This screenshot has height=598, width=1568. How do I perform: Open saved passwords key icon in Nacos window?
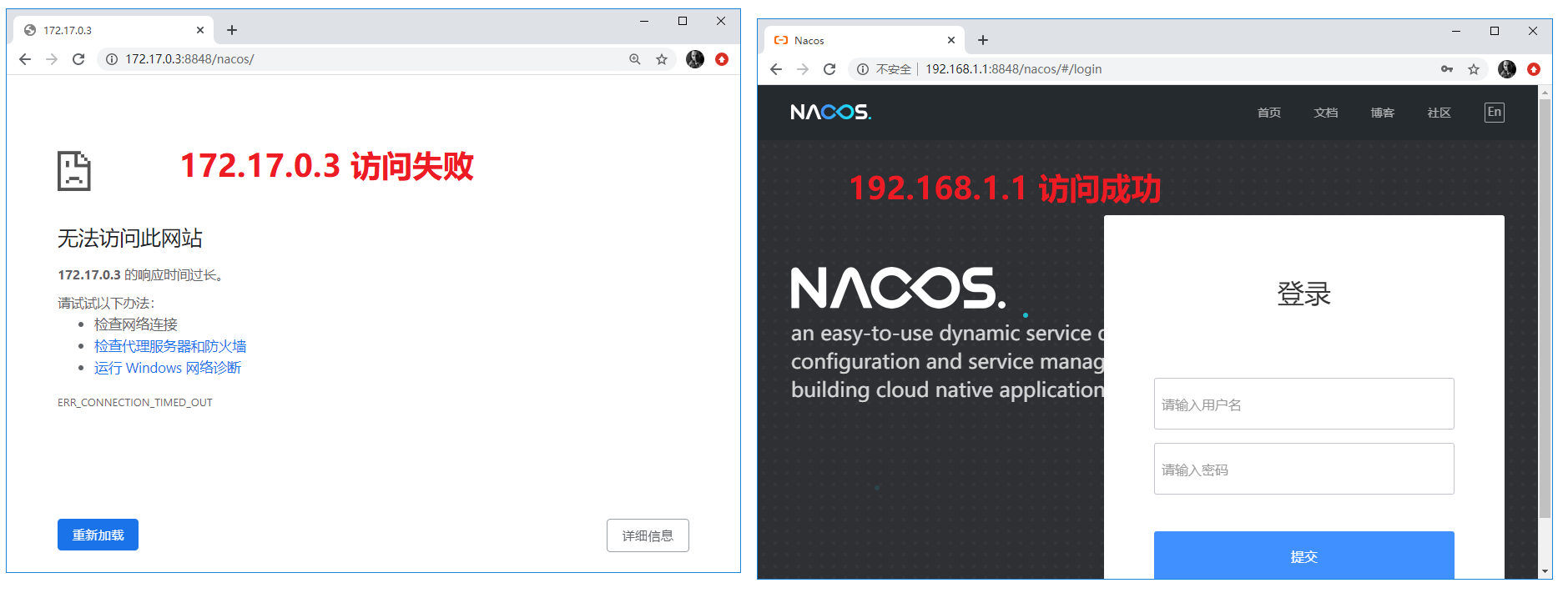coord(1447,69)
